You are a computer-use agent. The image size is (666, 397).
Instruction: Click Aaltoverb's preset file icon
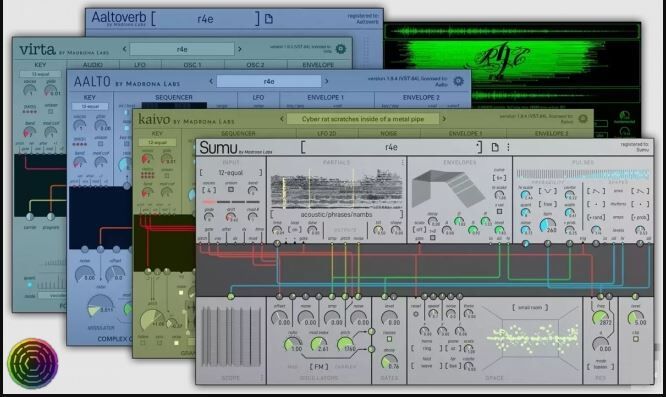pos(269,19)
